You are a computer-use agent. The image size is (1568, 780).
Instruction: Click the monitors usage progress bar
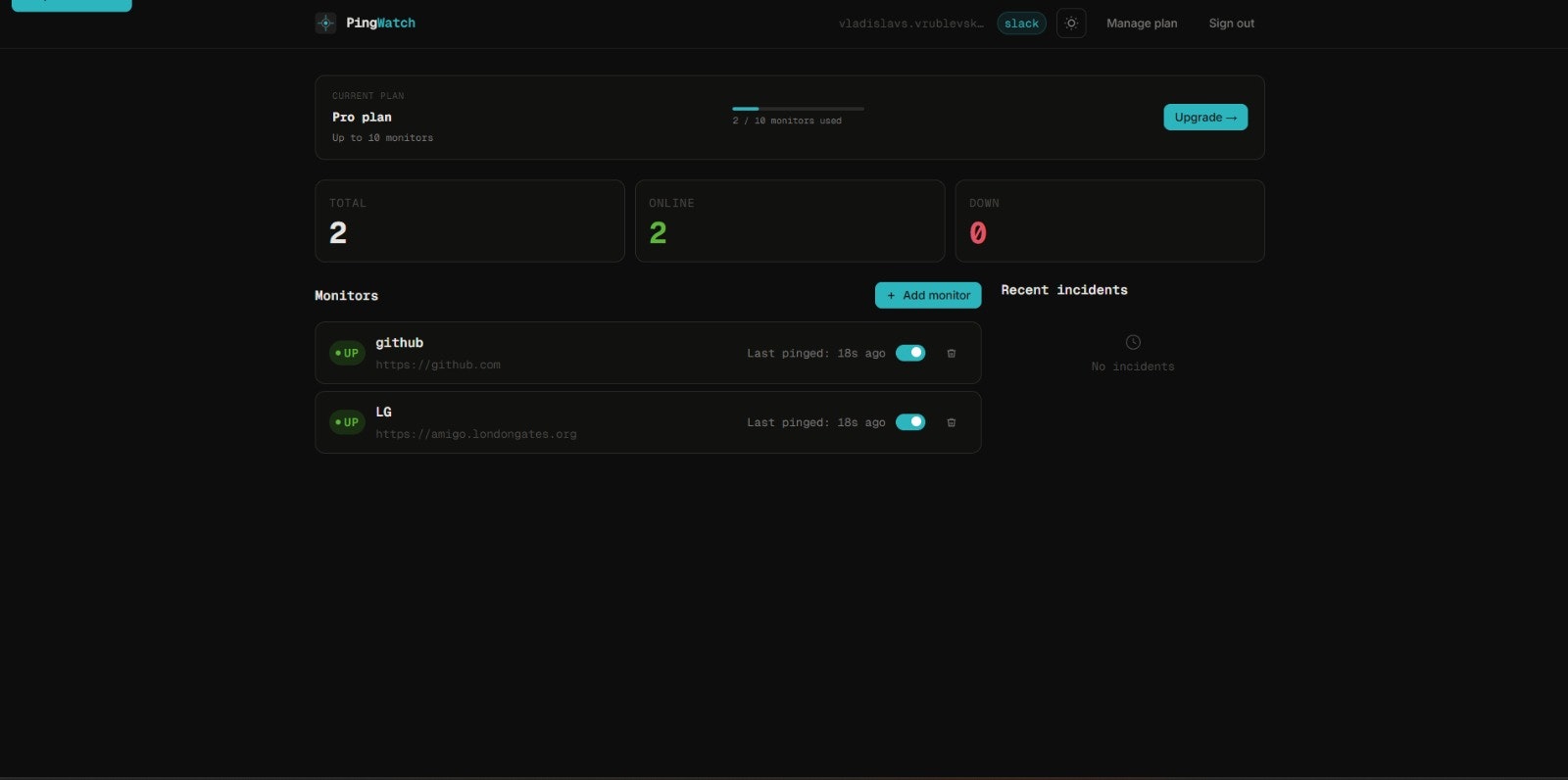[798, 109]
